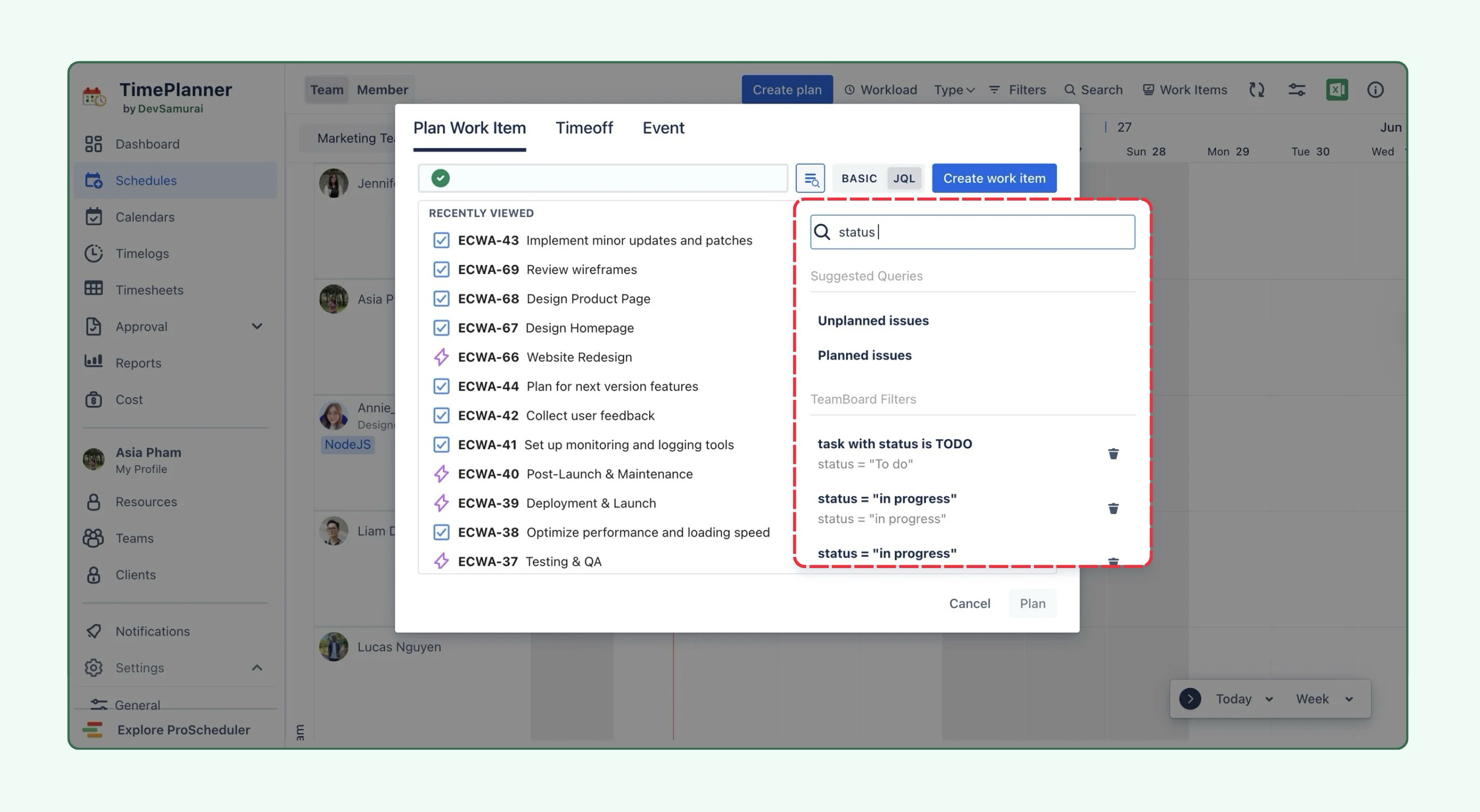Click the round arrow button beside Today

coord(1190,699)
